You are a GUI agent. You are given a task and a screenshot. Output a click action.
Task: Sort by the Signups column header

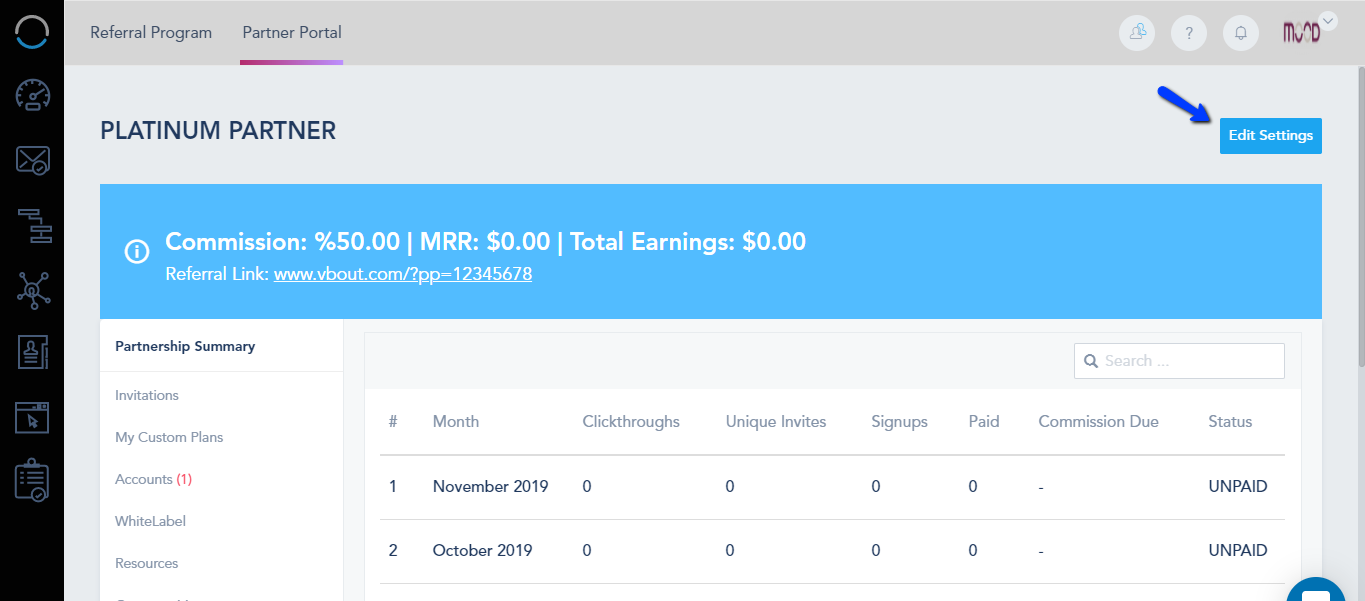(899, 422)
